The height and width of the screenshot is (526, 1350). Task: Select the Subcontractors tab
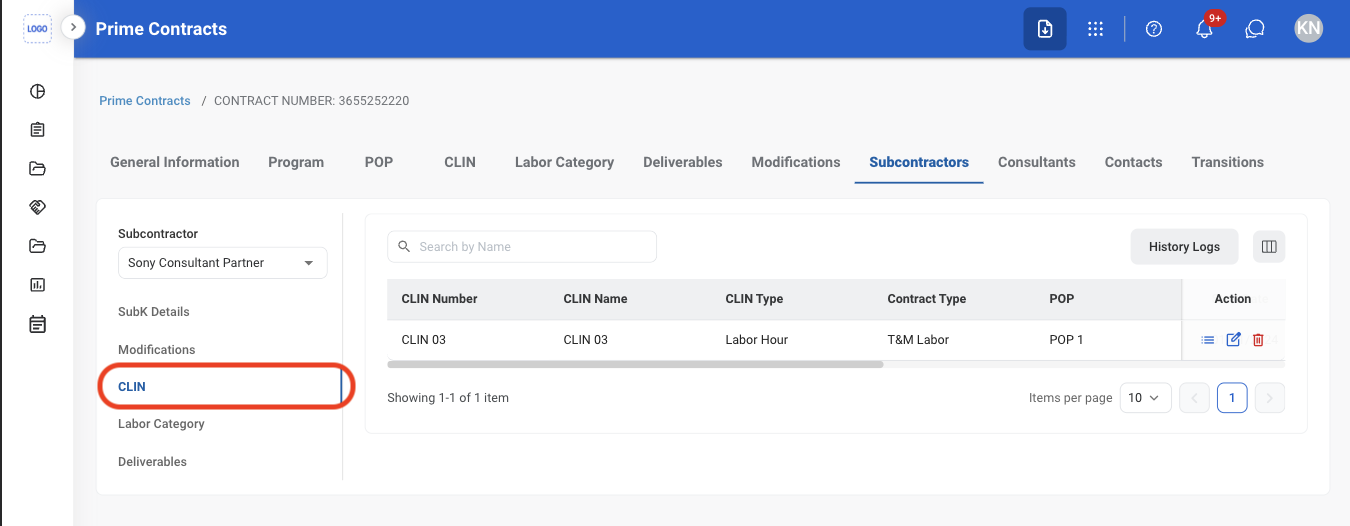[x=919, y=162]
